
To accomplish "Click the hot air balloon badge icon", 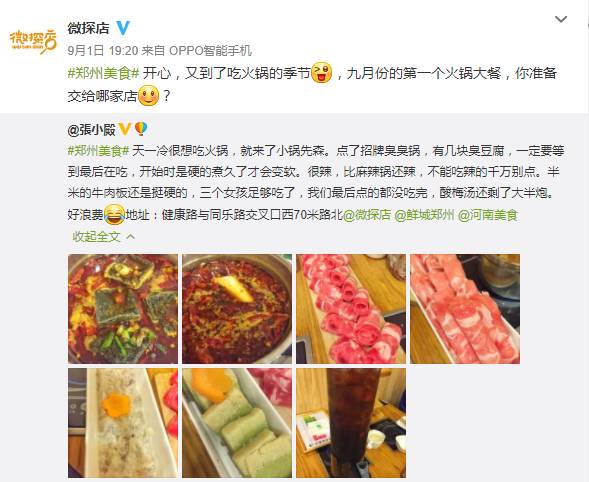I will 140,129.
